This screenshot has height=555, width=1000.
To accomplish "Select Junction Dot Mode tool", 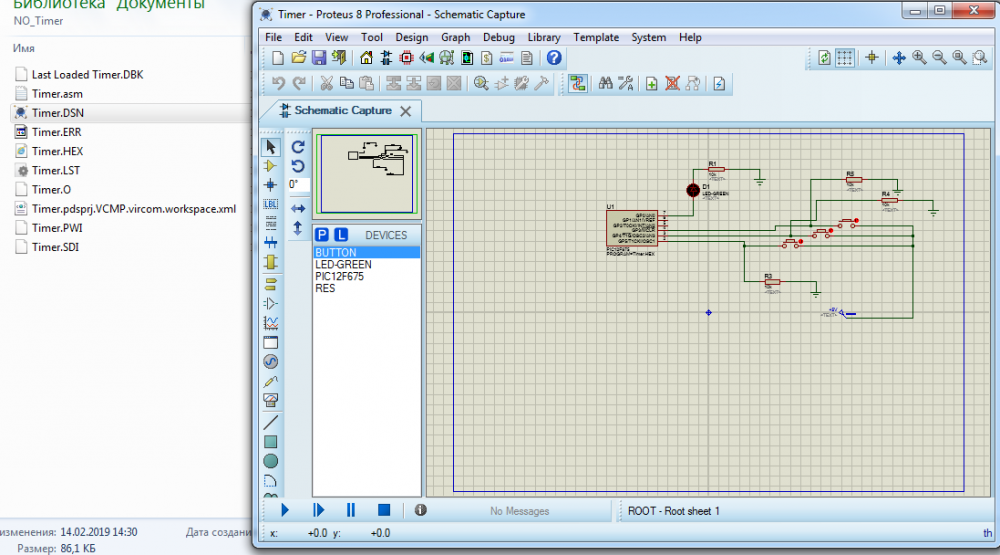I will coord(270,186).
